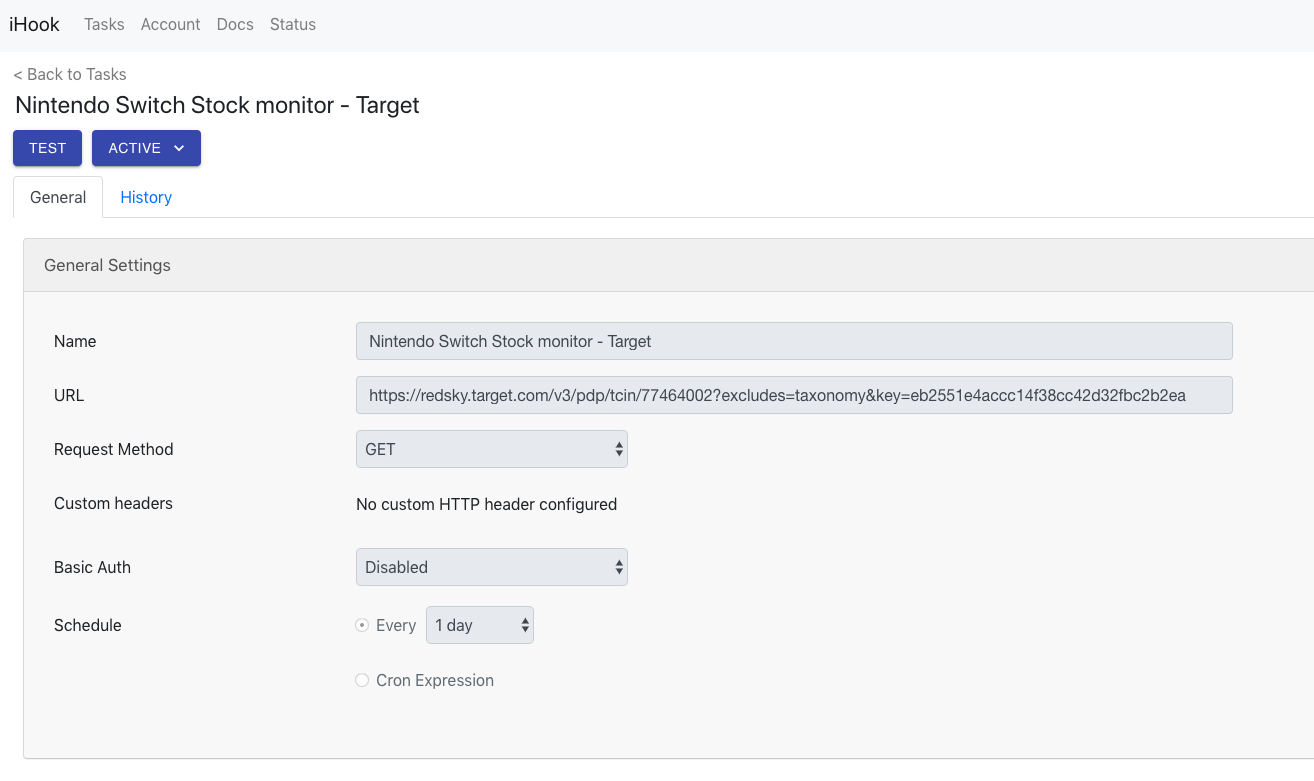Click the 'Custom headers' label
Screen dimensions: 1314x781
113,503
